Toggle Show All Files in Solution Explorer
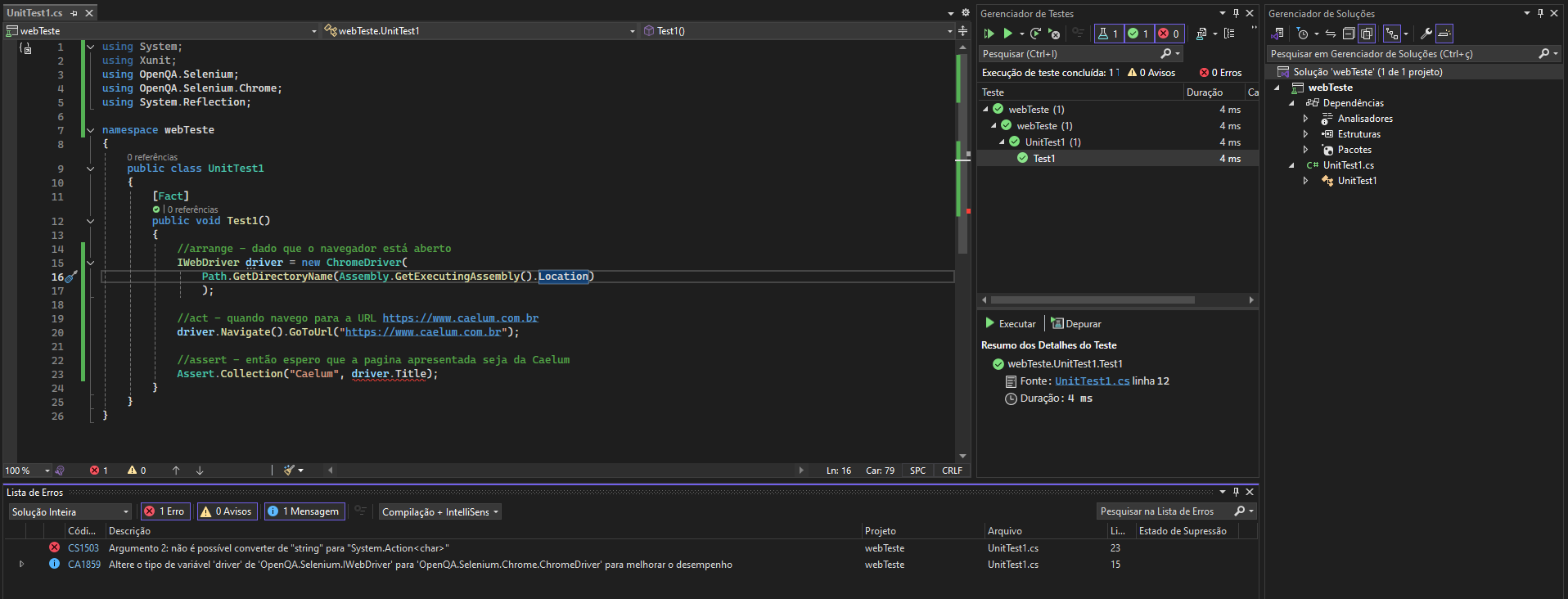The width and height of the screenshot is (1568, 599). click(1367, 34)
